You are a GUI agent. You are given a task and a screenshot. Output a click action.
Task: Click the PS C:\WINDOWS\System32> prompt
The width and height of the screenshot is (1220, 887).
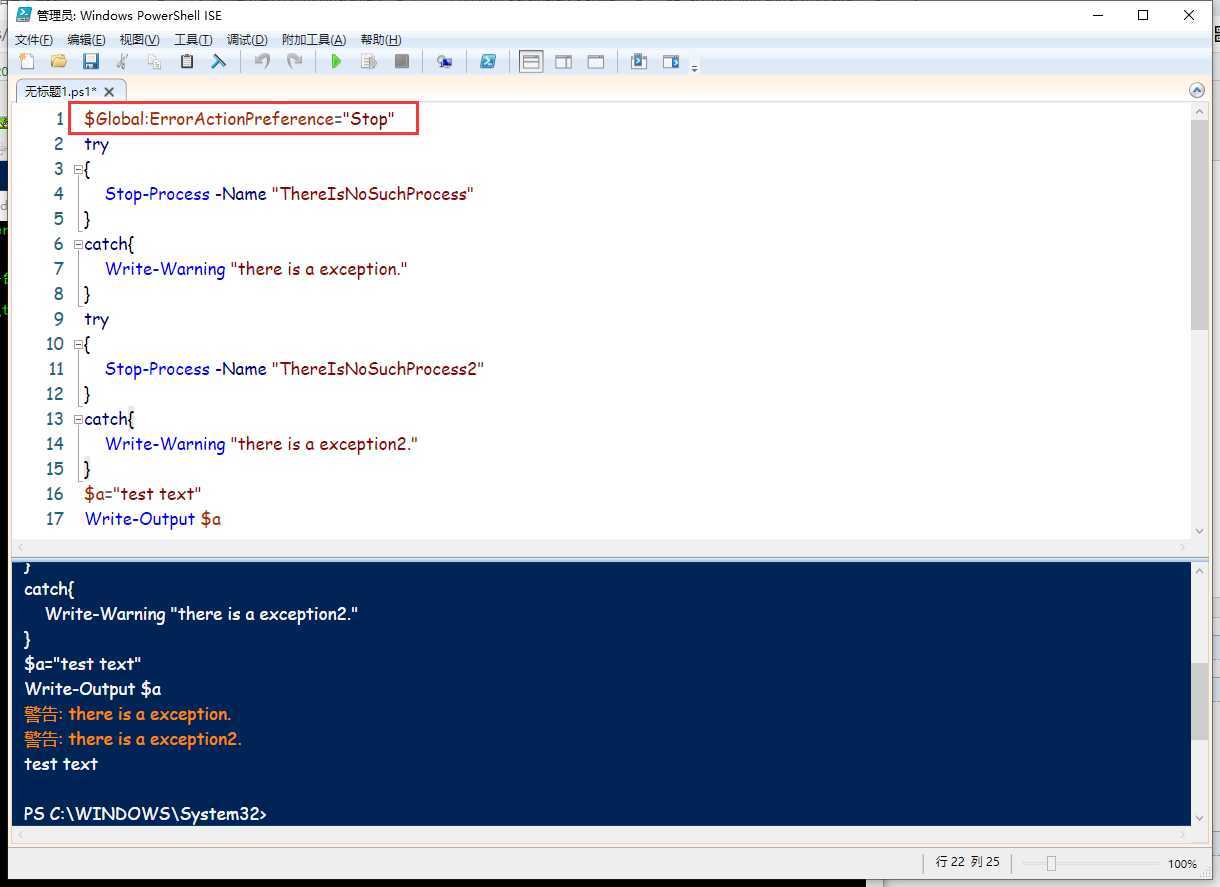[145, 814]
